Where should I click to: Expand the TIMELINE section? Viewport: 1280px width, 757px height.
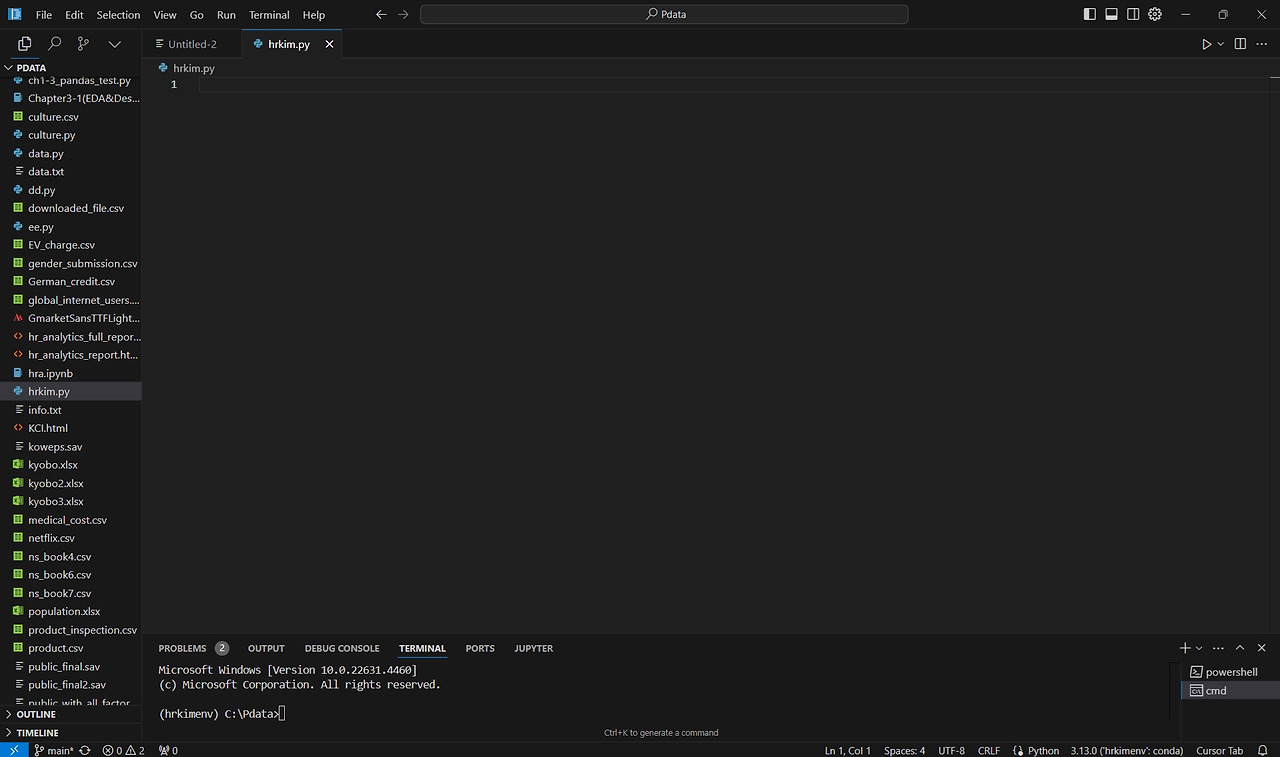pyautogui.click(x=70, y=733)
